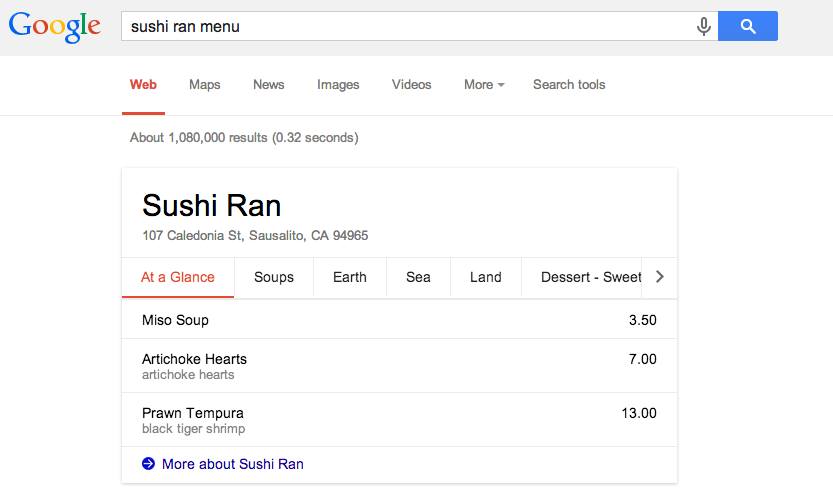Activate voice search microphone icon

(x=704, y=27)
